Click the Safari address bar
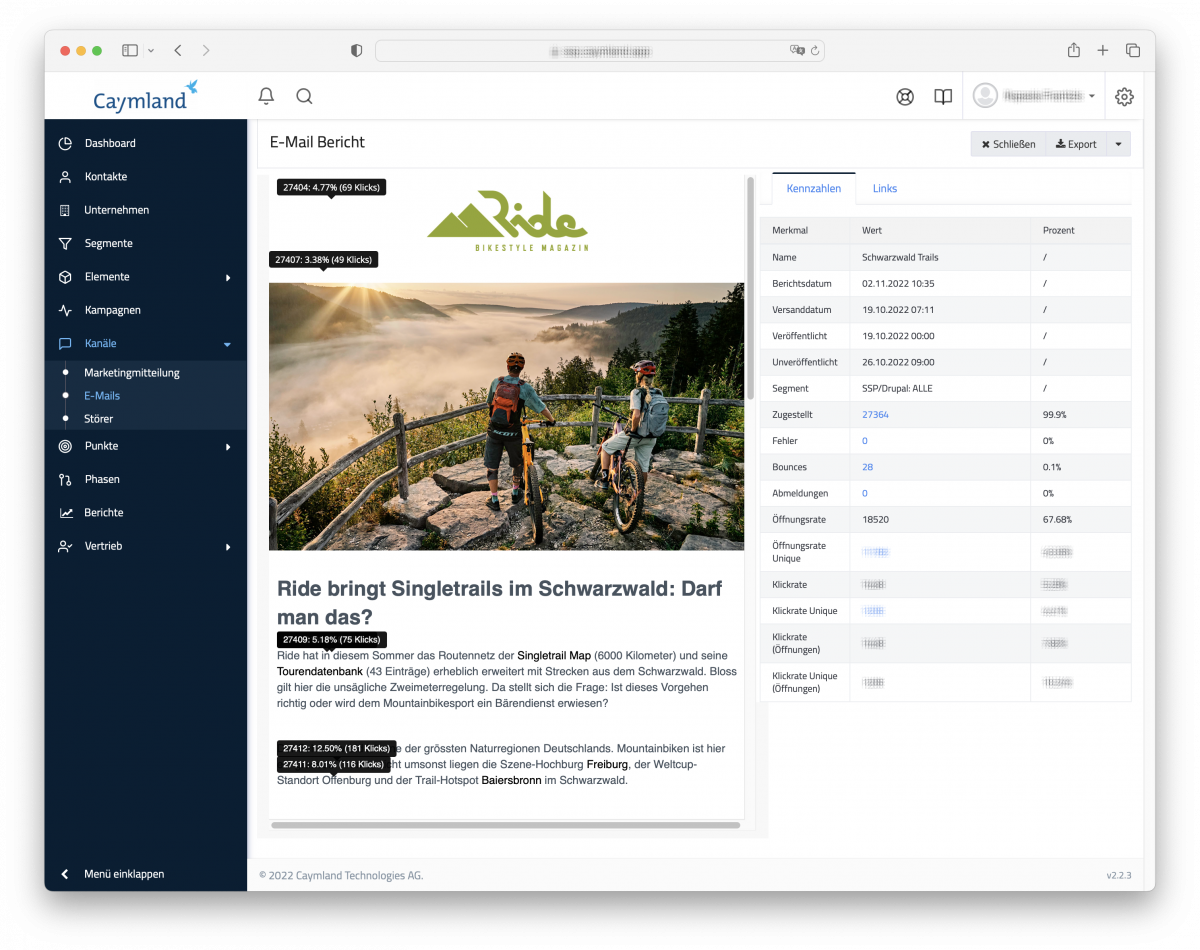Image resolution: width=1200 pixels, height=950 pixels. [x=600, y=50]
